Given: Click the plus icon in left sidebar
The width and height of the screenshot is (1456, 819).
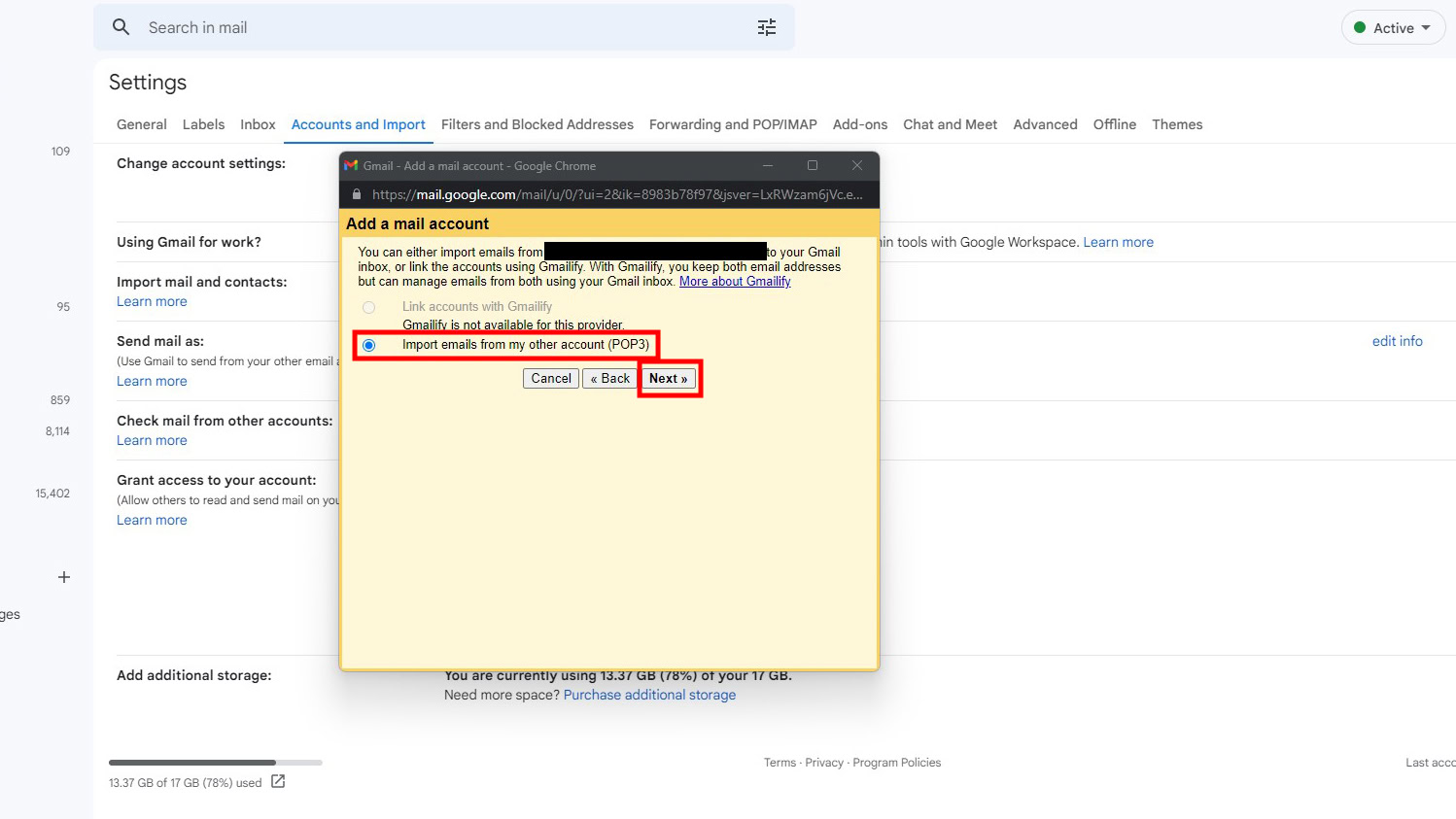Looking at the screenshot, I should 64,577.
